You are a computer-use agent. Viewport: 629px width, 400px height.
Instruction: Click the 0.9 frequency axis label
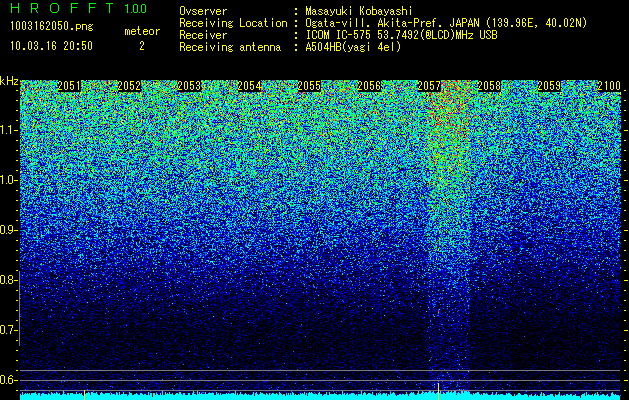point(8,230)
